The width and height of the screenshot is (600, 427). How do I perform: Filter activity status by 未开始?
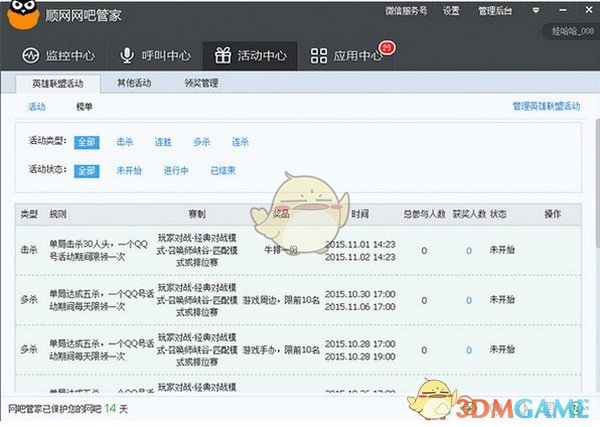coord(129,171)
